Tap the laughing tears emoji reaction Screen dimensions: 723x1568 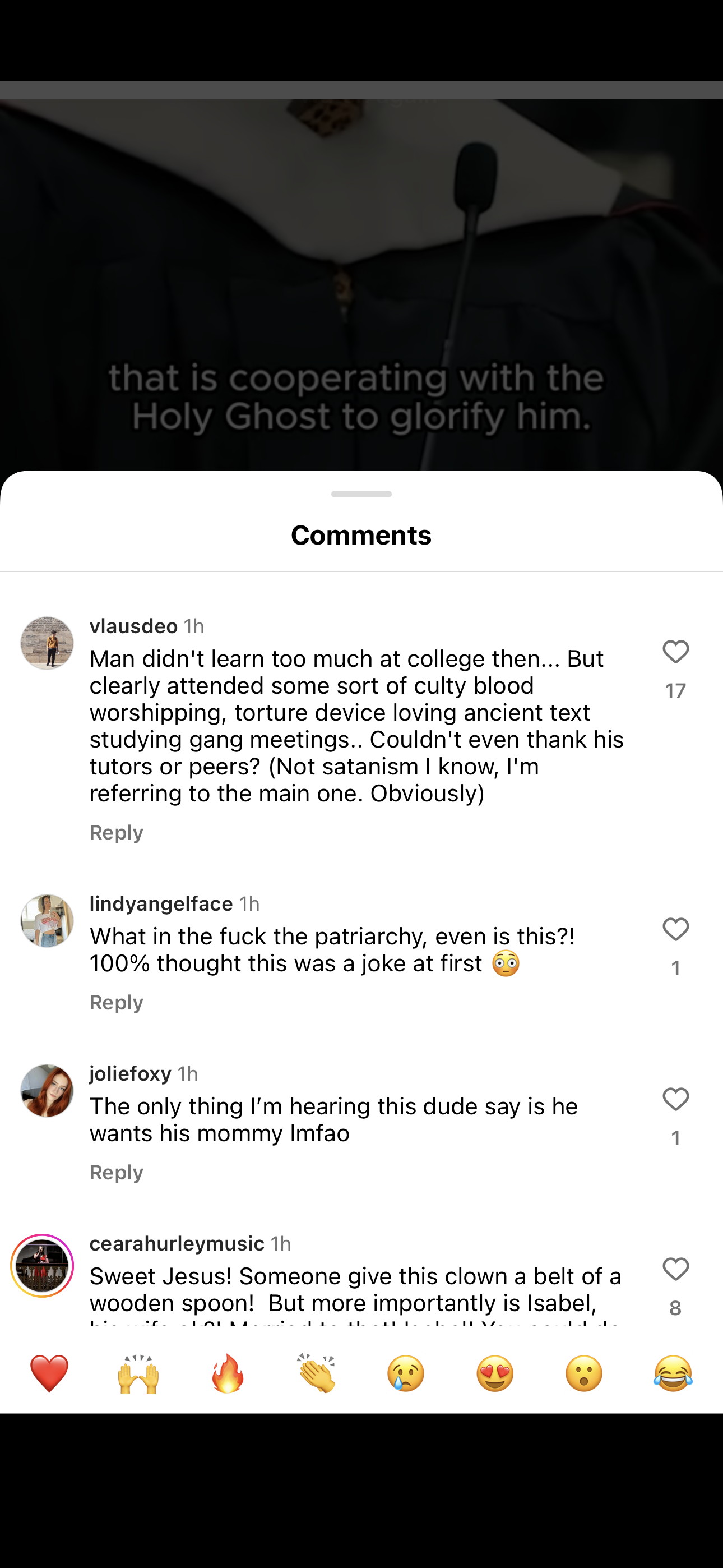(x=673, y=1374)
